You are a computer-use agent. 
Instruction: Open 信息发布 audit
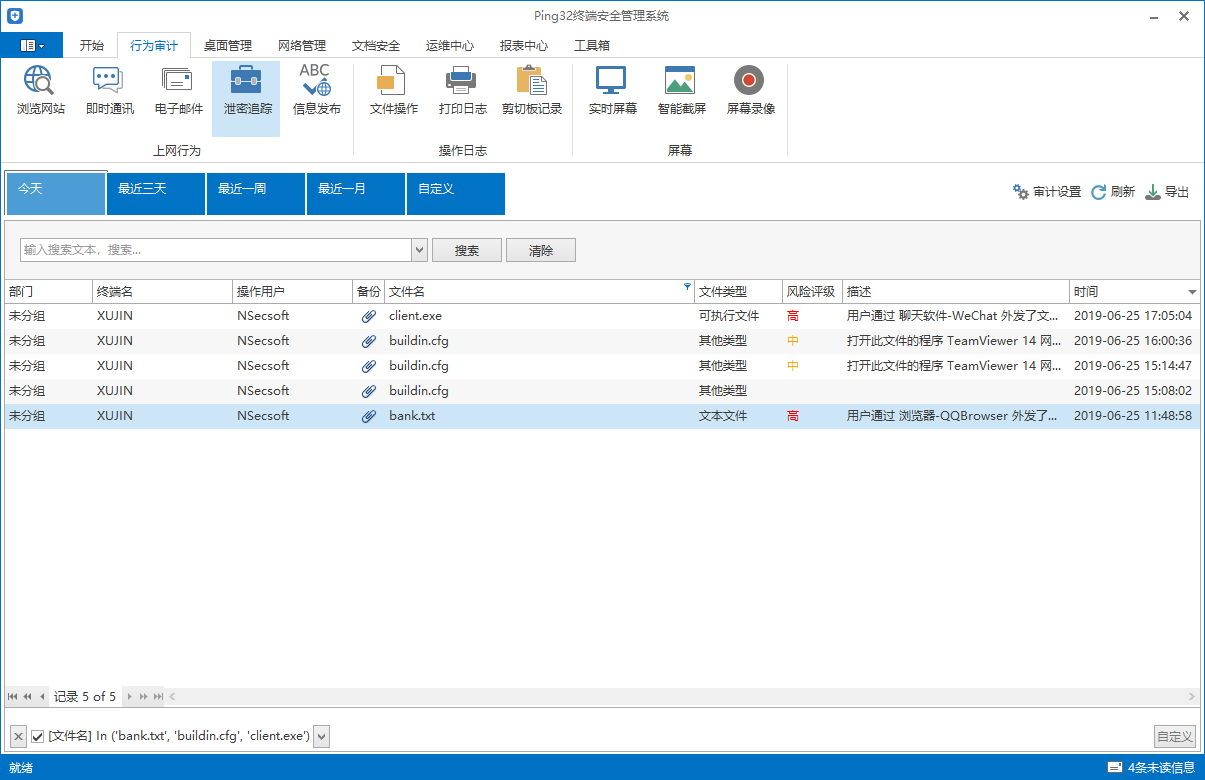(316, 91)
